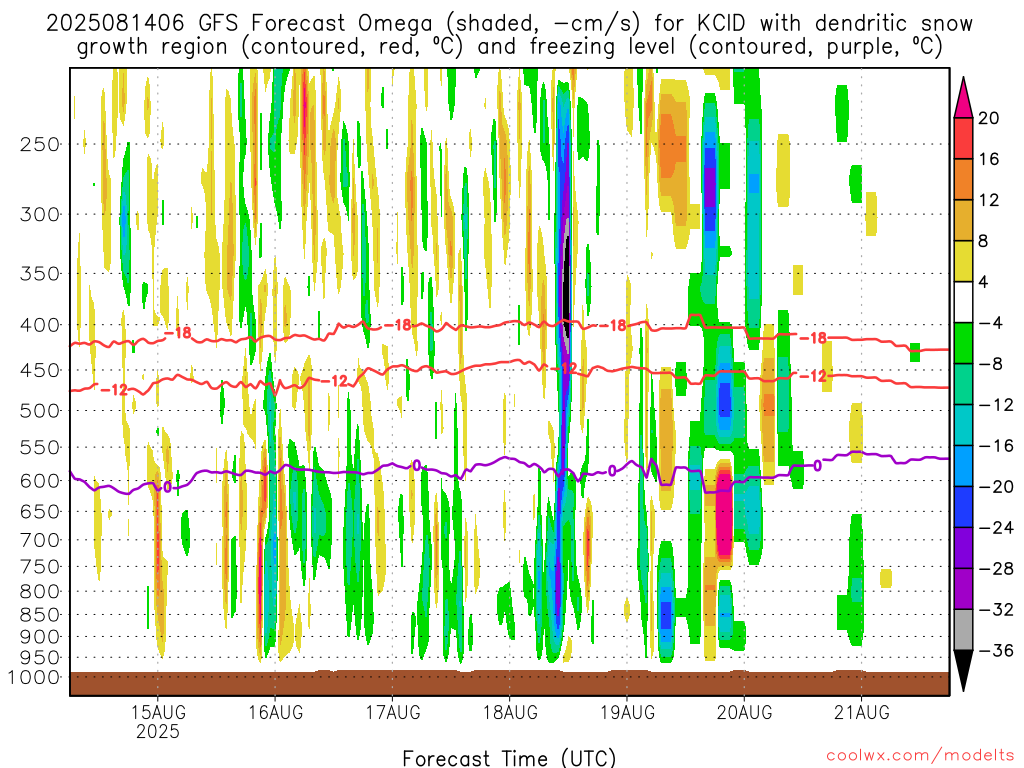The width and height of the screenshot is (1024, 768).
Task: Click the gray -36-to--32 colorbar swatch
Action: (963, 630)
